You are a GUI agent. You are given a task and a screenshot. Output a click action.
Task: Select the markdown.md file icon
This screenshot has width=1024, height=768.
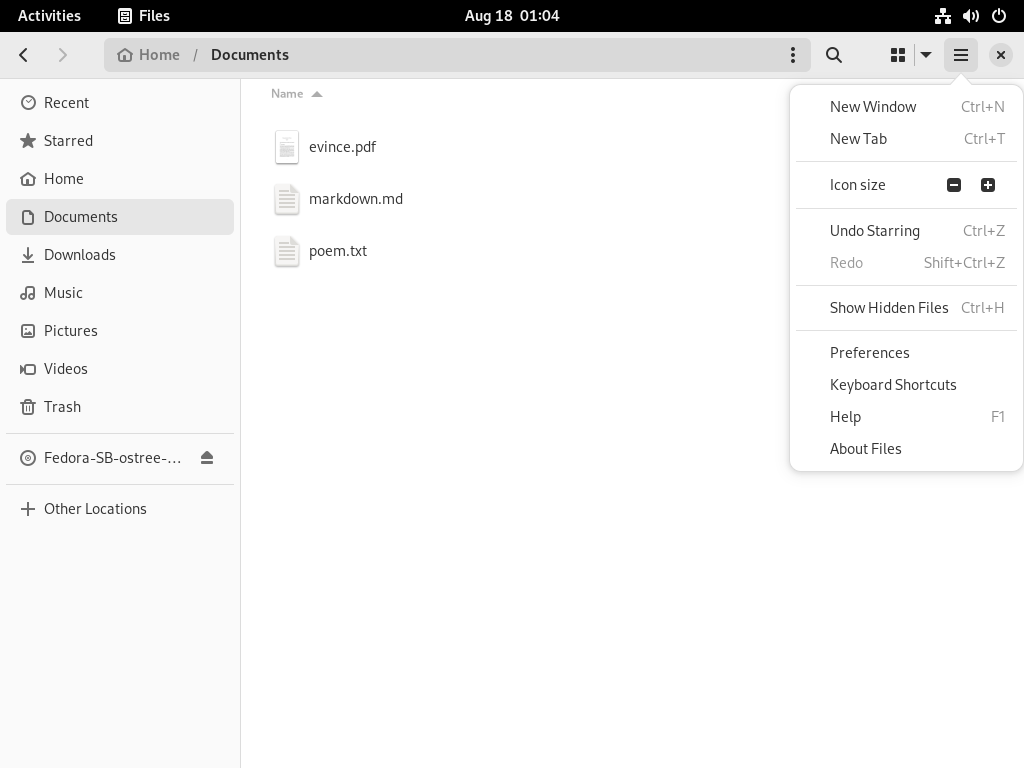(287, 199)
